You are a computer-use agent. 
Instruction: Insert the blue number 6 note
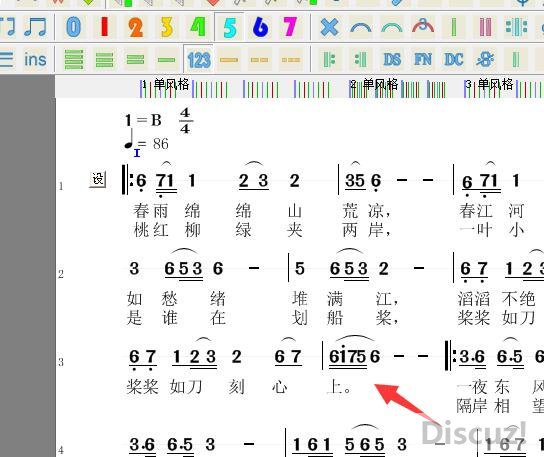[260, 27]
